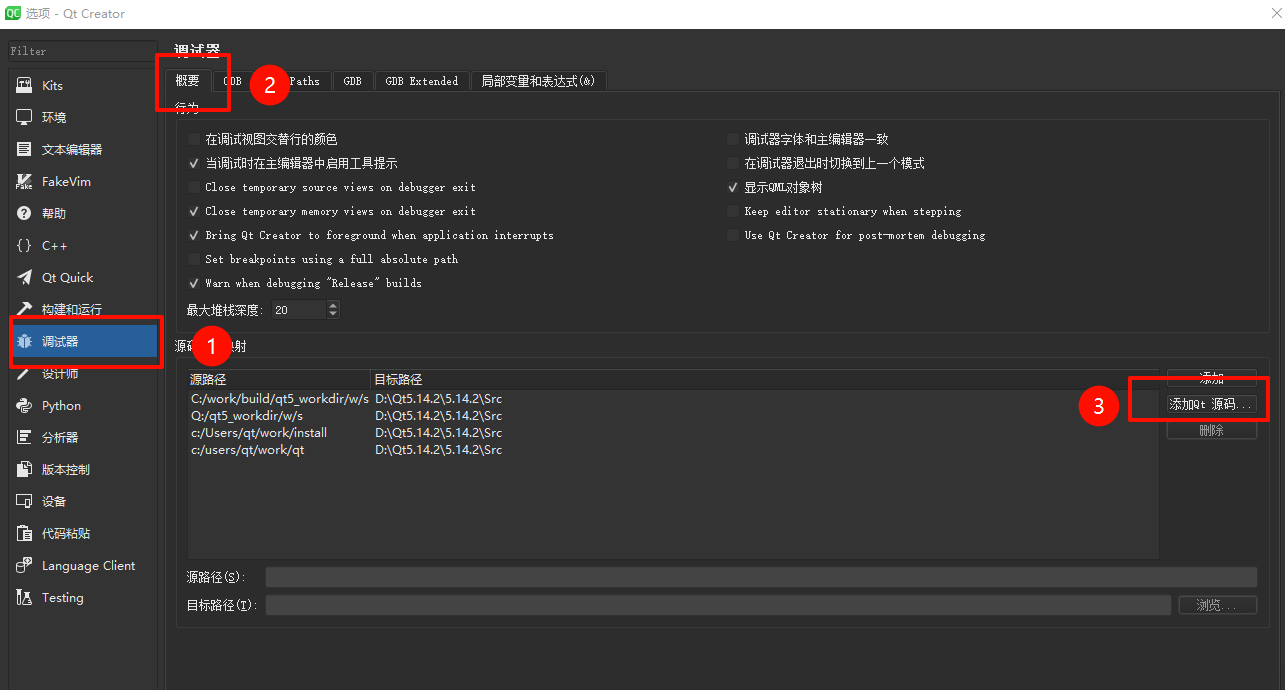This screenshot has width=1285, height=690.
Task: Click the 浏览... button
Action: point(1217,606)
